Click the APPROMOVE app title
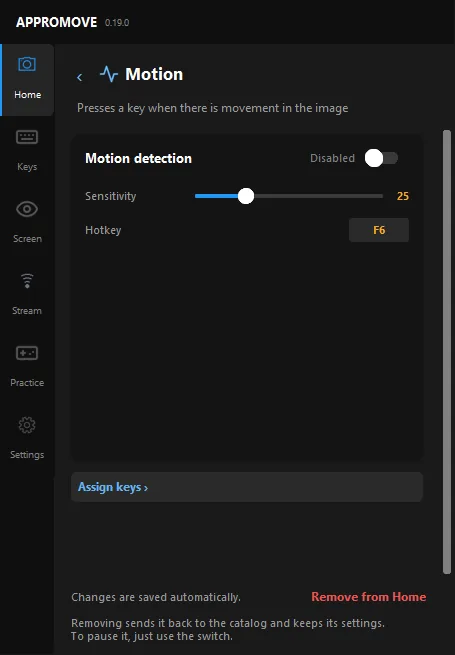Image resolution: width=455 pixels, height=655 pixels. point(56,22)
